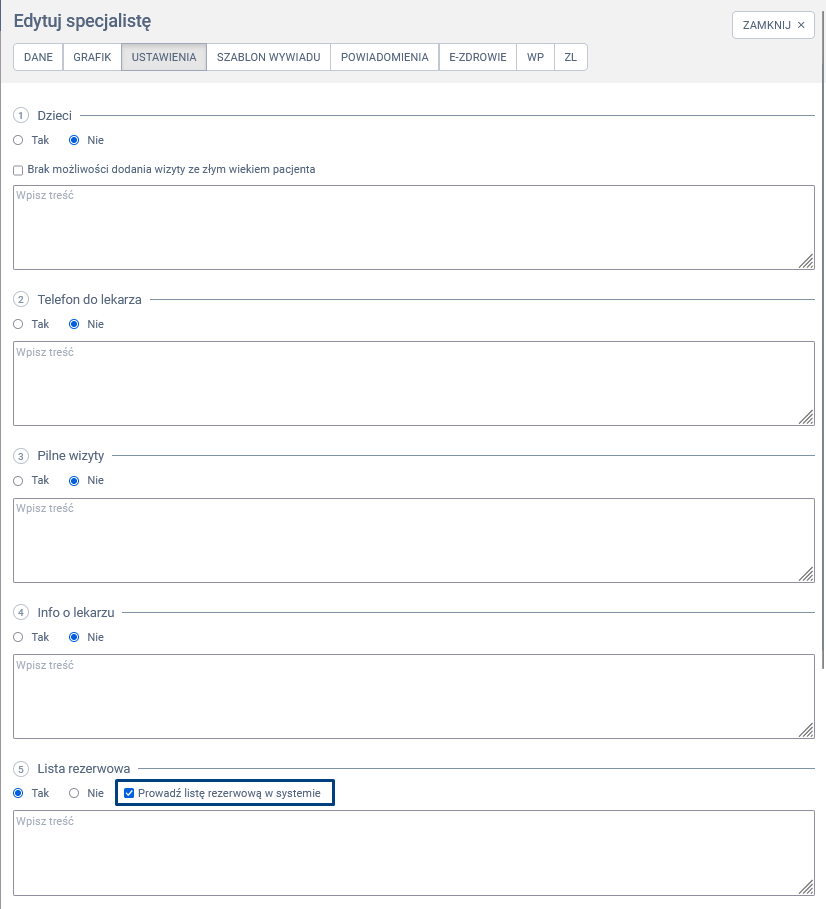This screenshot has height=909, width=826.
Task: Set Info o lekarzu to Tak
Action: [19, 637]
